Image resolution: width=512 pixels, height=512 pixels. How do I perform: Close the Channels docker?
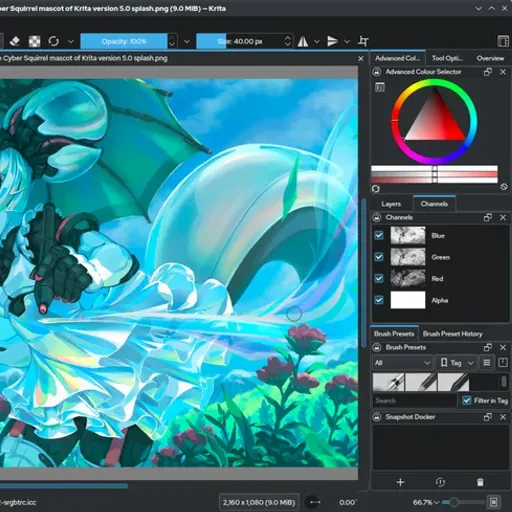tap(503, 217)
